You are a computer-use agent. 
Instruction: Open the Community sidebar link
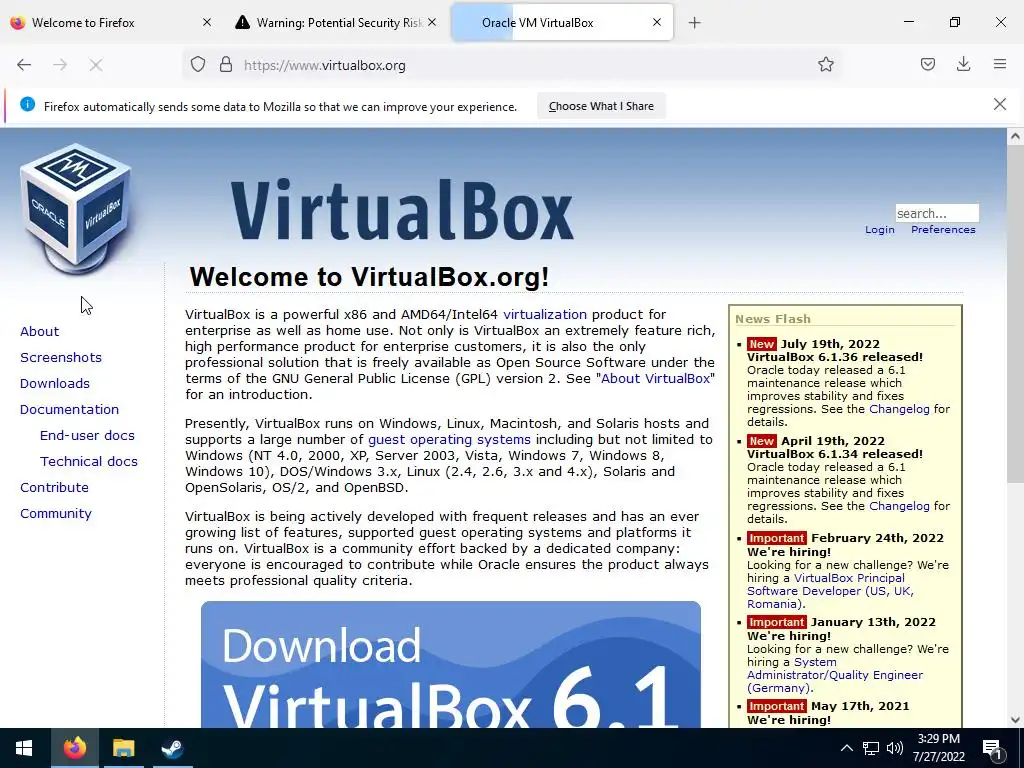[56, 513]
